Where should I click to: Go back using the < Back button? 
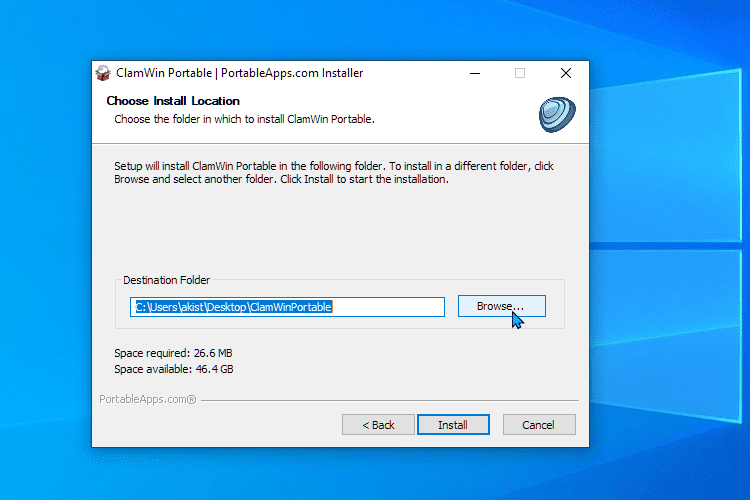(x=378, y=424)
